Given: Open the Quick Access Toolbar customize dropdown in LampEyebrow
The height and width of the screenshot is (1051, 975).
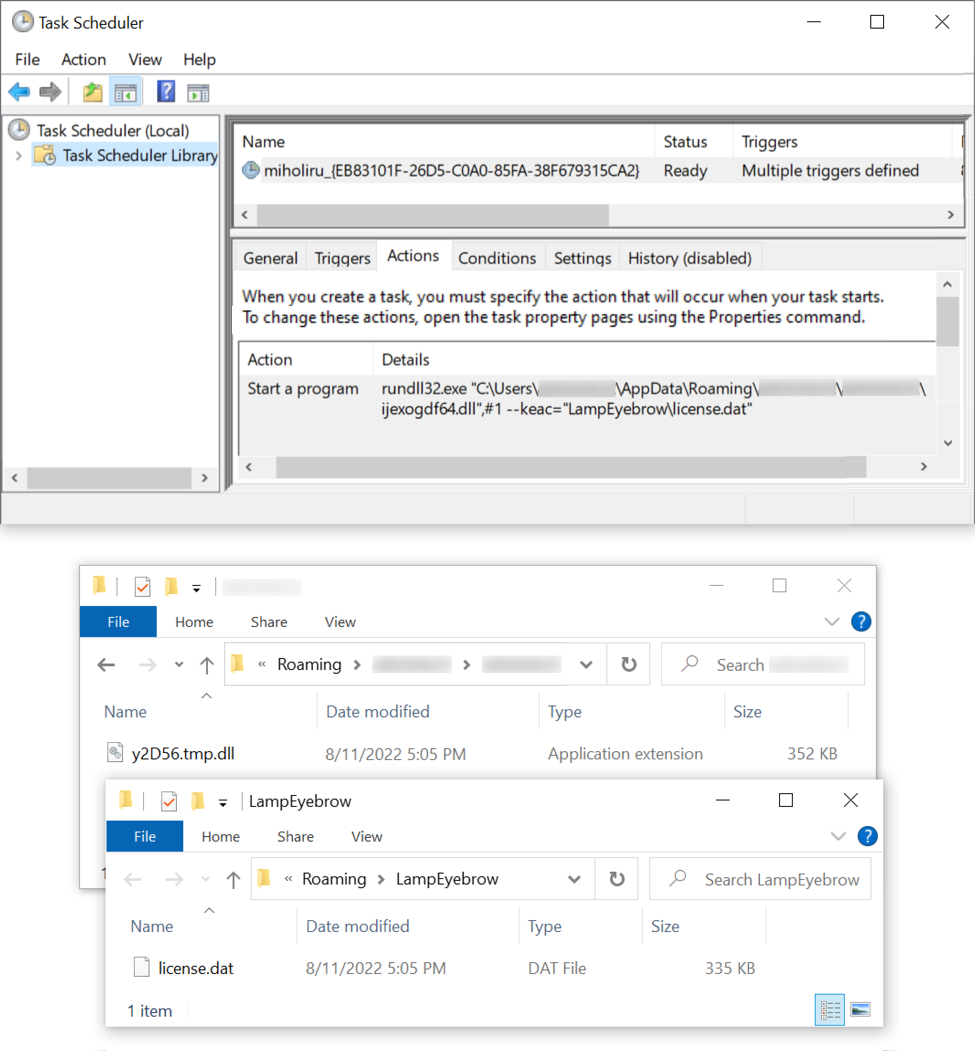Looking at the screenshot, I should [x=223, y=802].
